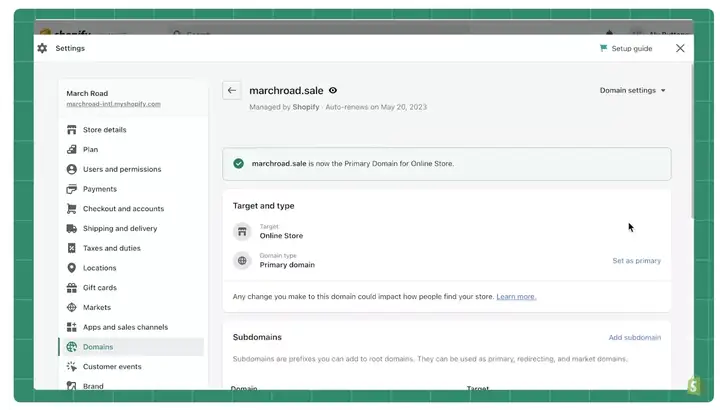Click the Gift cards present icon

point(72,288)
